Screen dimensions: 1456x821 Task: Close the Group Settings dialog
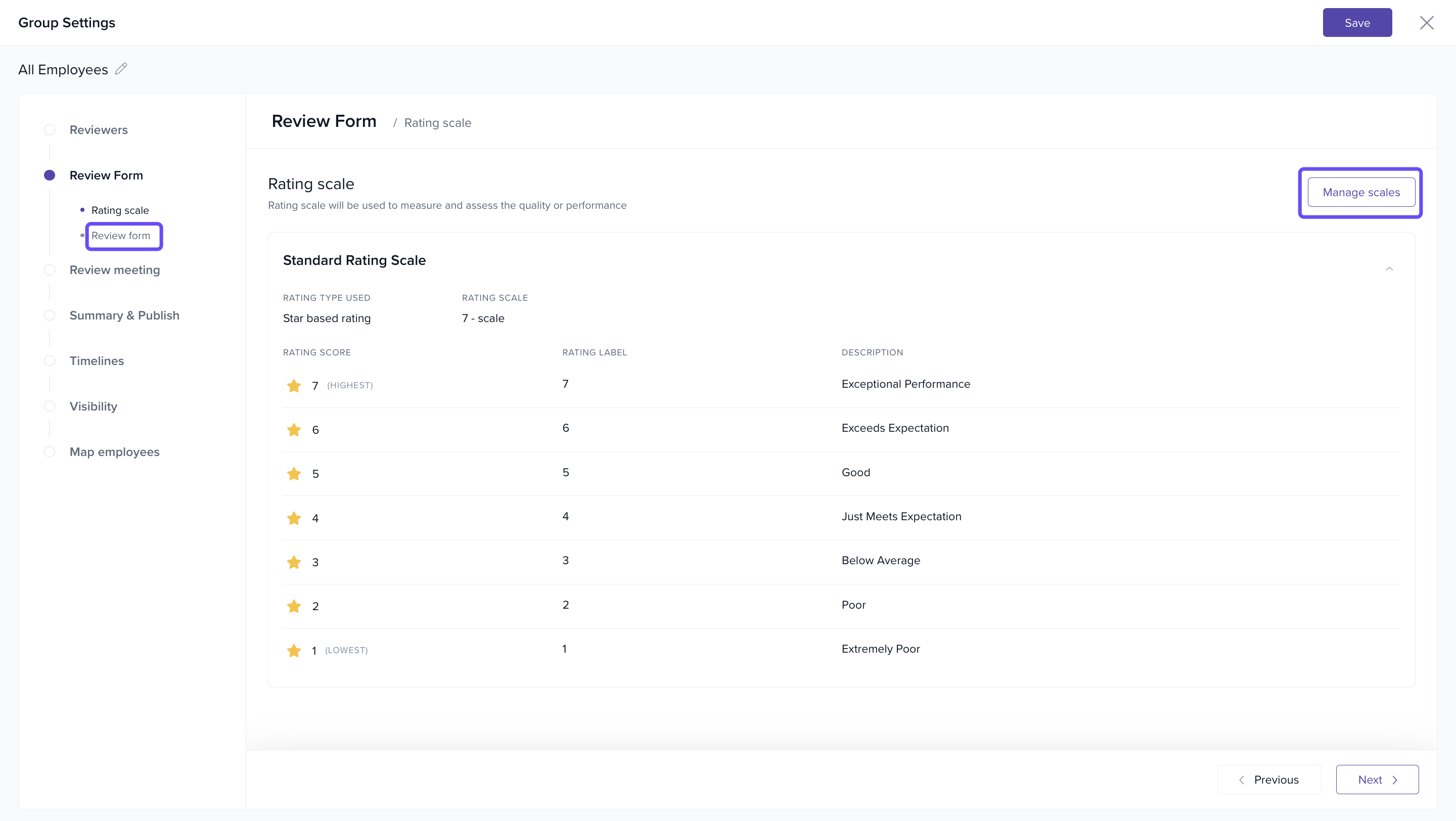pos(1427,23)
